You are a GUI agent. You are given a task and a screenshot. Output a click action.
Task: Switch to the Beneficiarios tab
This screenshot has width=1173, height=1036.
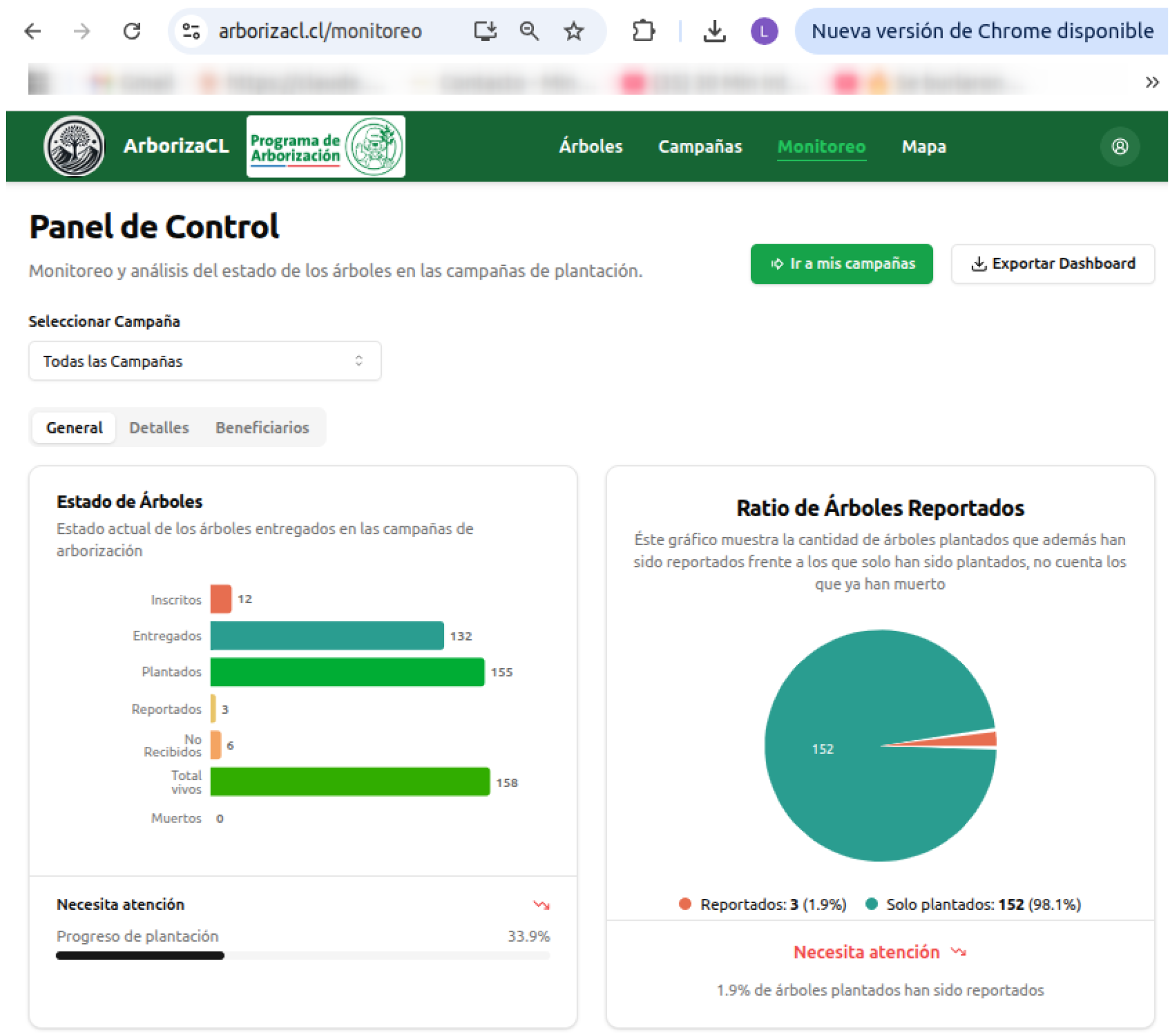pos(262,428)
